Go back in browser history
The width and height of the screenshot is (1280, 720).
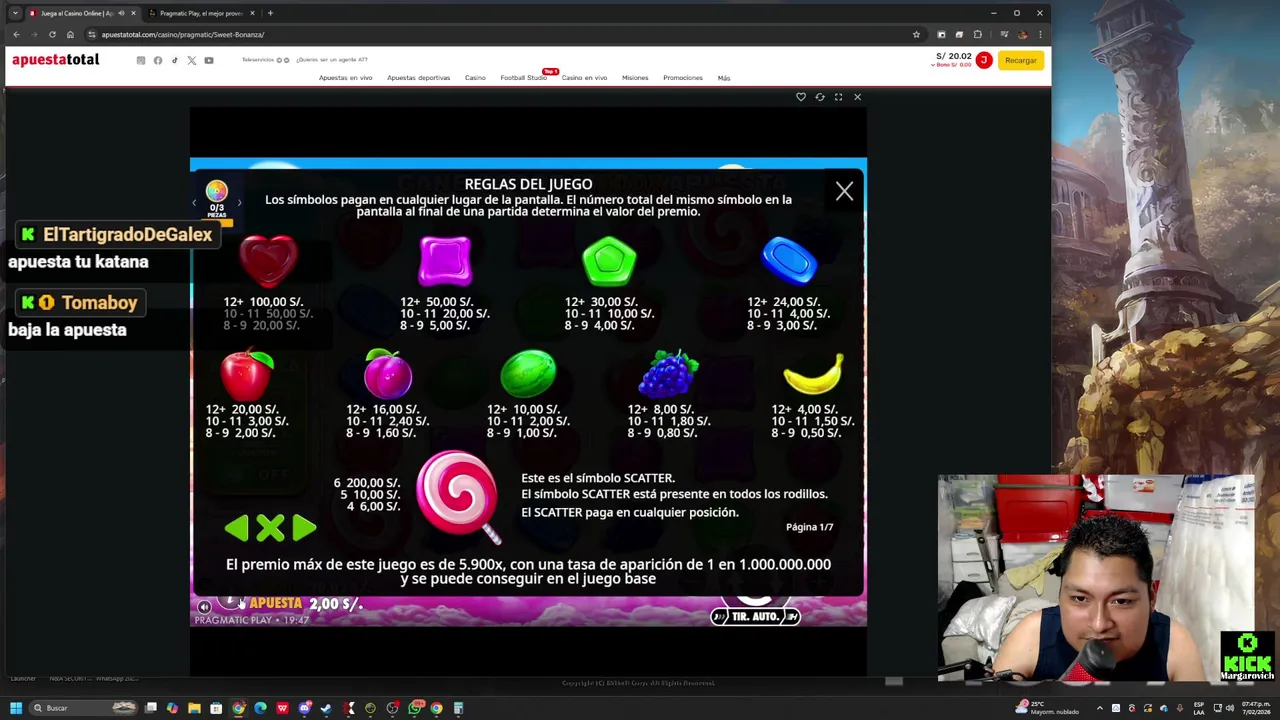pos(16,35)
